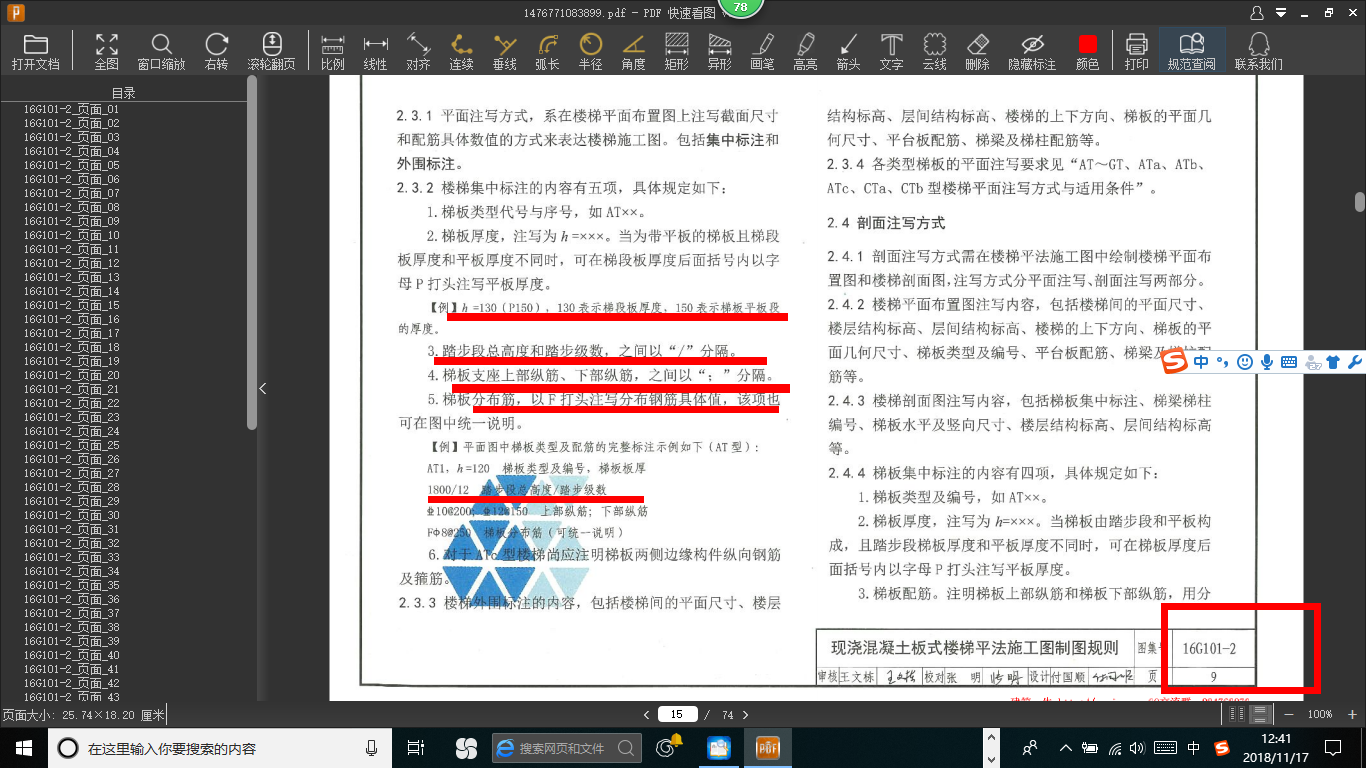Open the PDF app on the taskbar
Viewport: 1366px width, 768px height.
click(x=767, y=748)
